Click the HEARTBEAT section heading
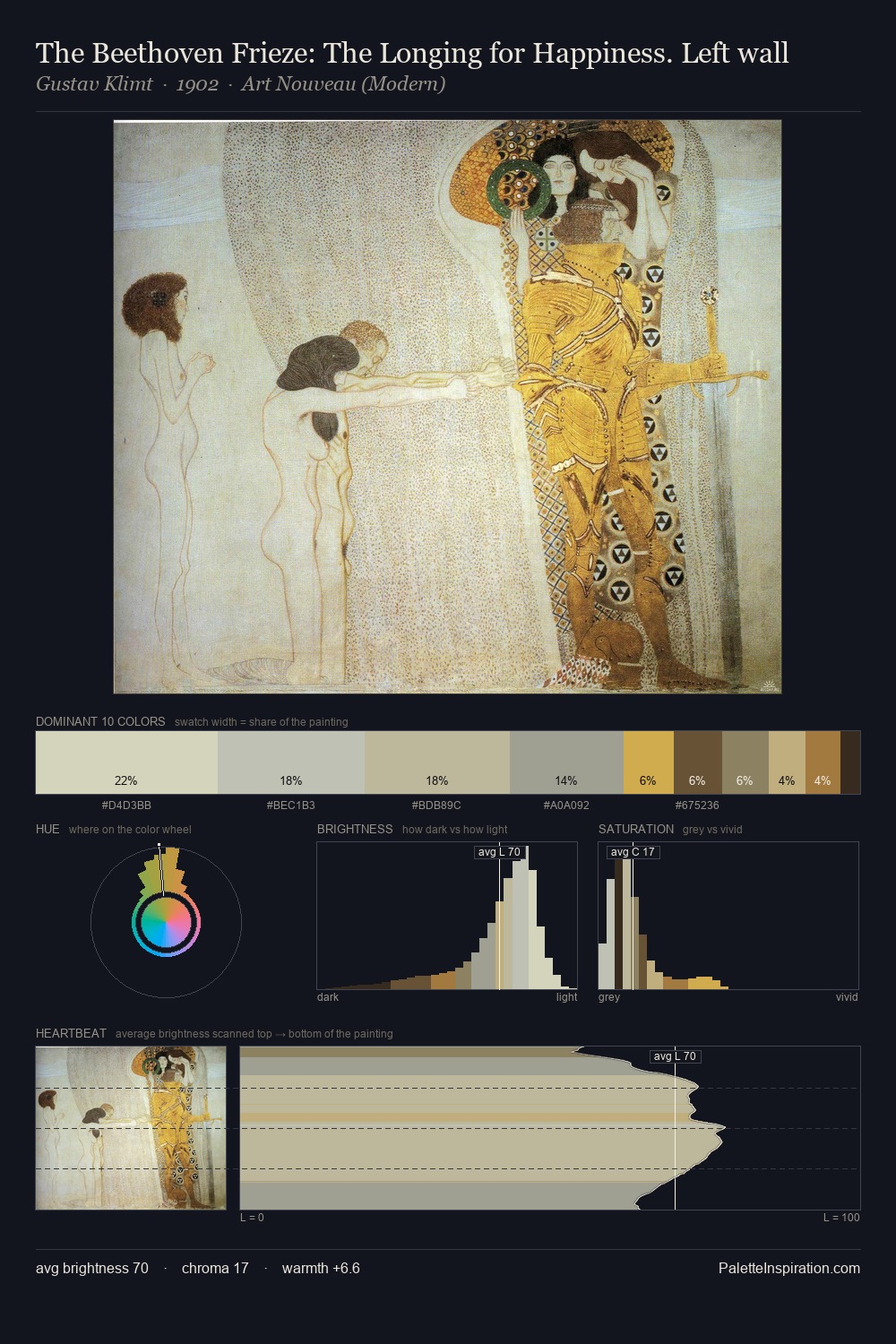The width and height of the screenshot is (896, 1344). tap(71, 1033)
